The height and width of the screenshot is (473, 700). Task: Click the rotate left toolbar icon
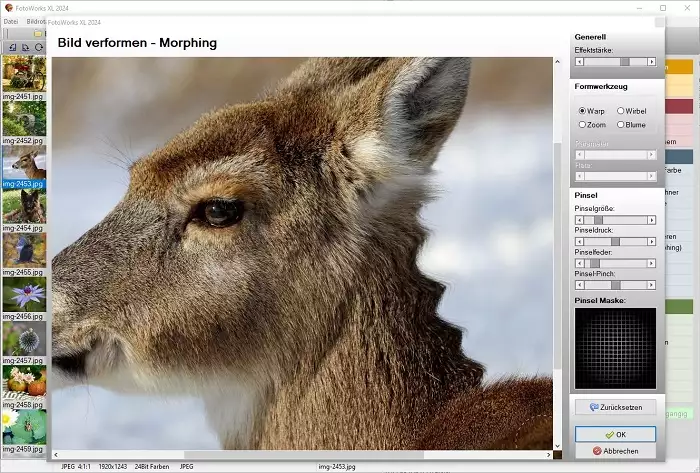pos(11,47)
